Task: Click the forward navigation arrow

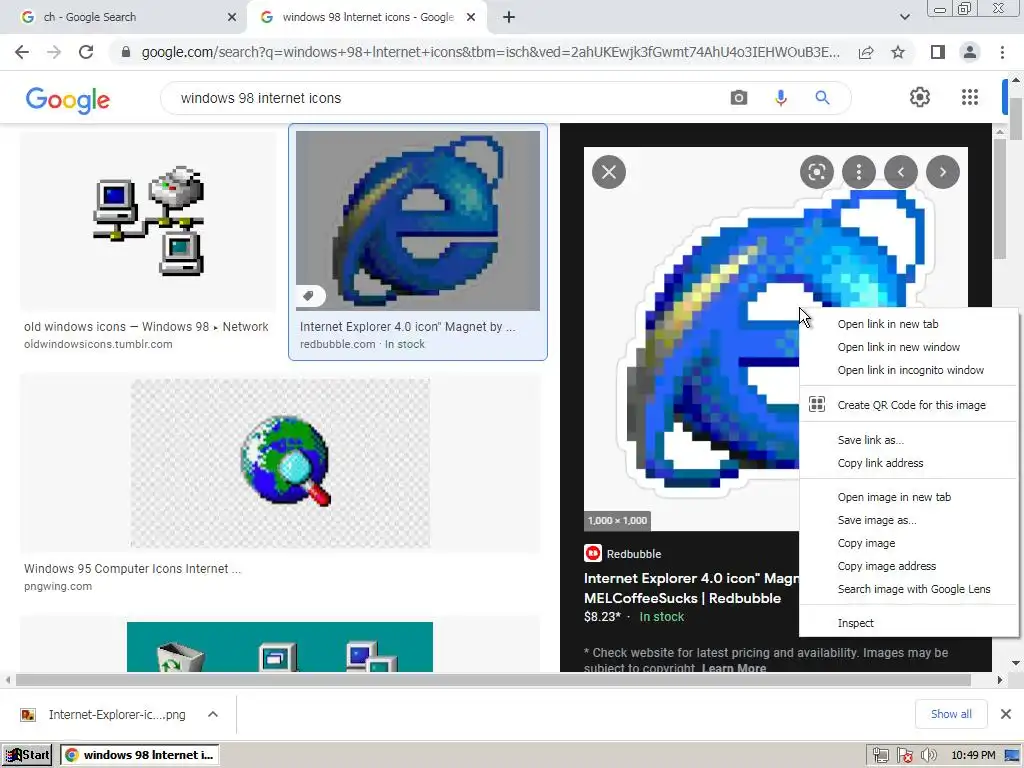Action: 54,52
